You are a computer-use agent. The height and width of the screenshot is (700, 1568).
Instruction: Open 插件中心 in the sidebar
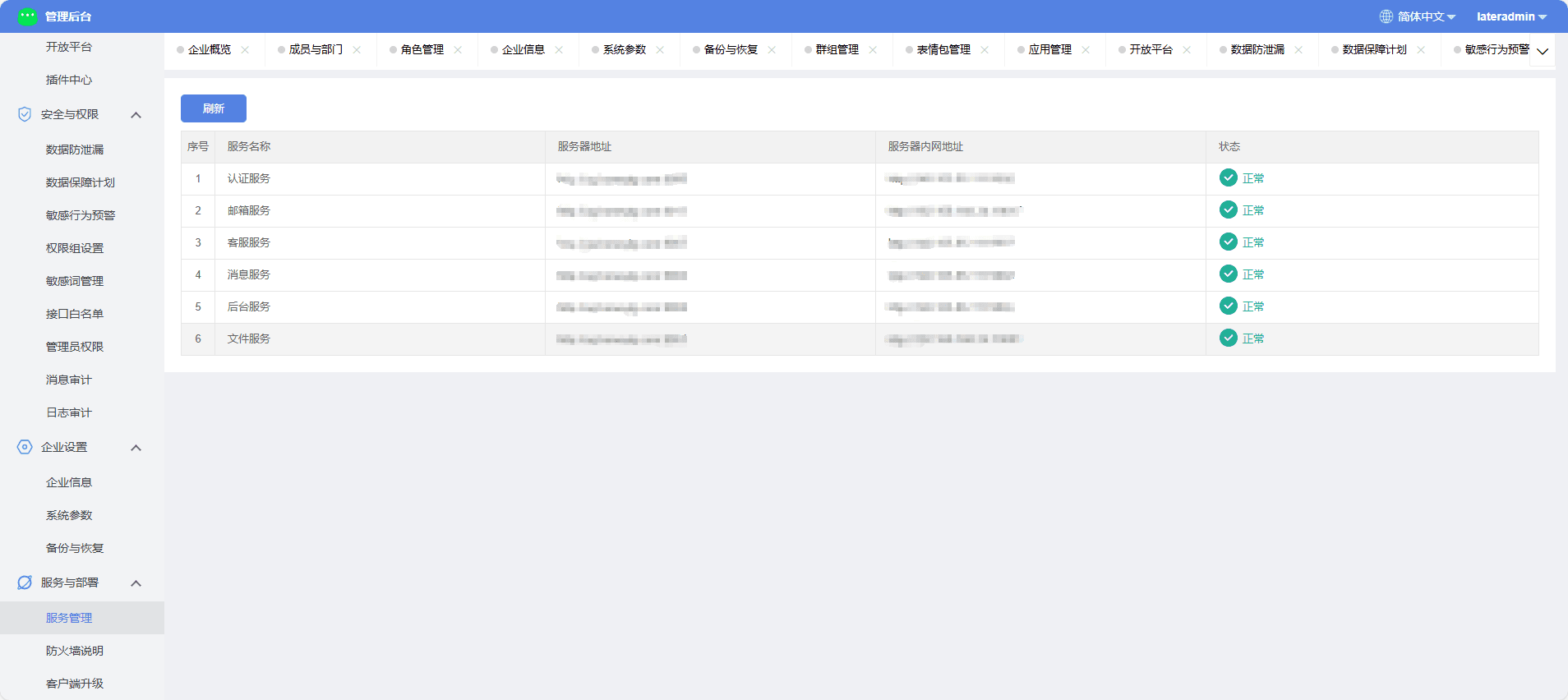69,80
